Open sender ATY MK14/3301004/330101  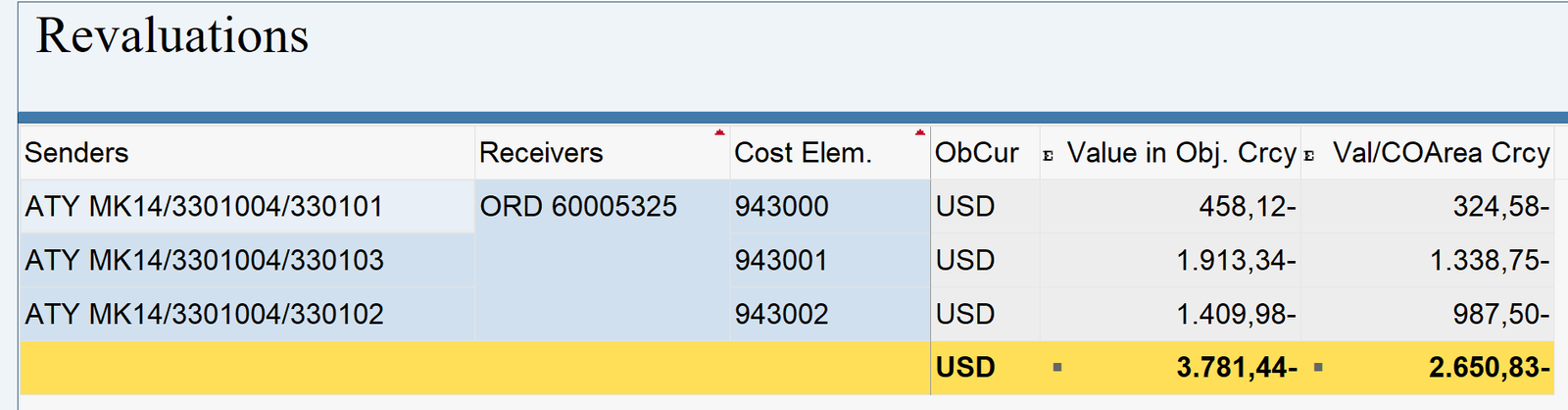click(x=204, y=207)
